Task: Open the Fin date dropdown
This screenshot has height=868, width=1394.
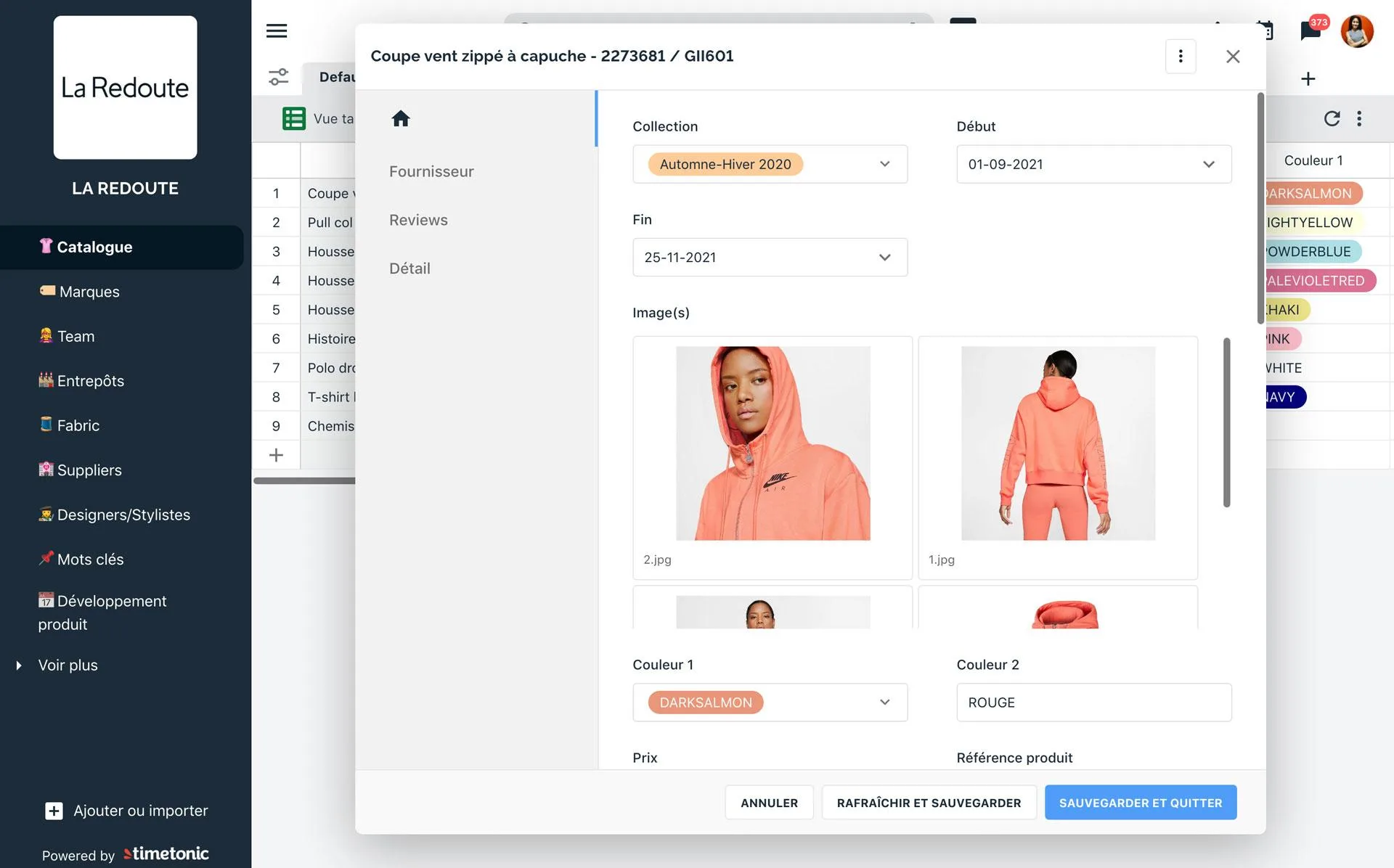Action: click(770, 257)
